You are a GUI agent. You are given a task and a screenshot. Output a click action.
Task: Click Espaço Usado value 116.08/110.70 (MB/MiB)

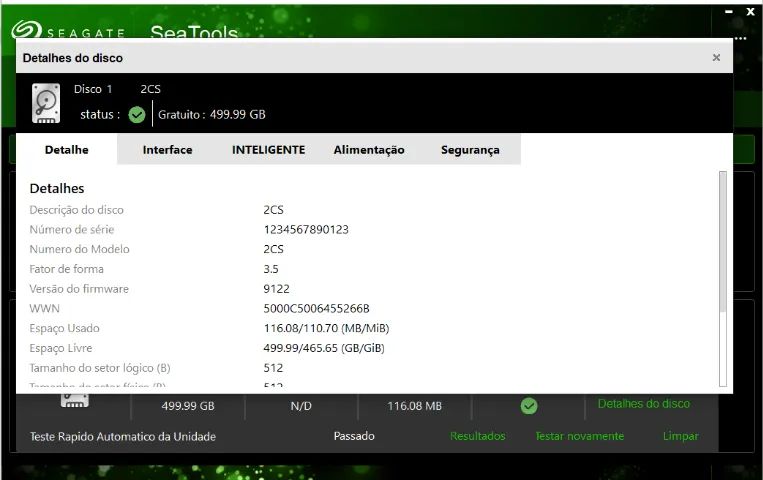point(326,328)
